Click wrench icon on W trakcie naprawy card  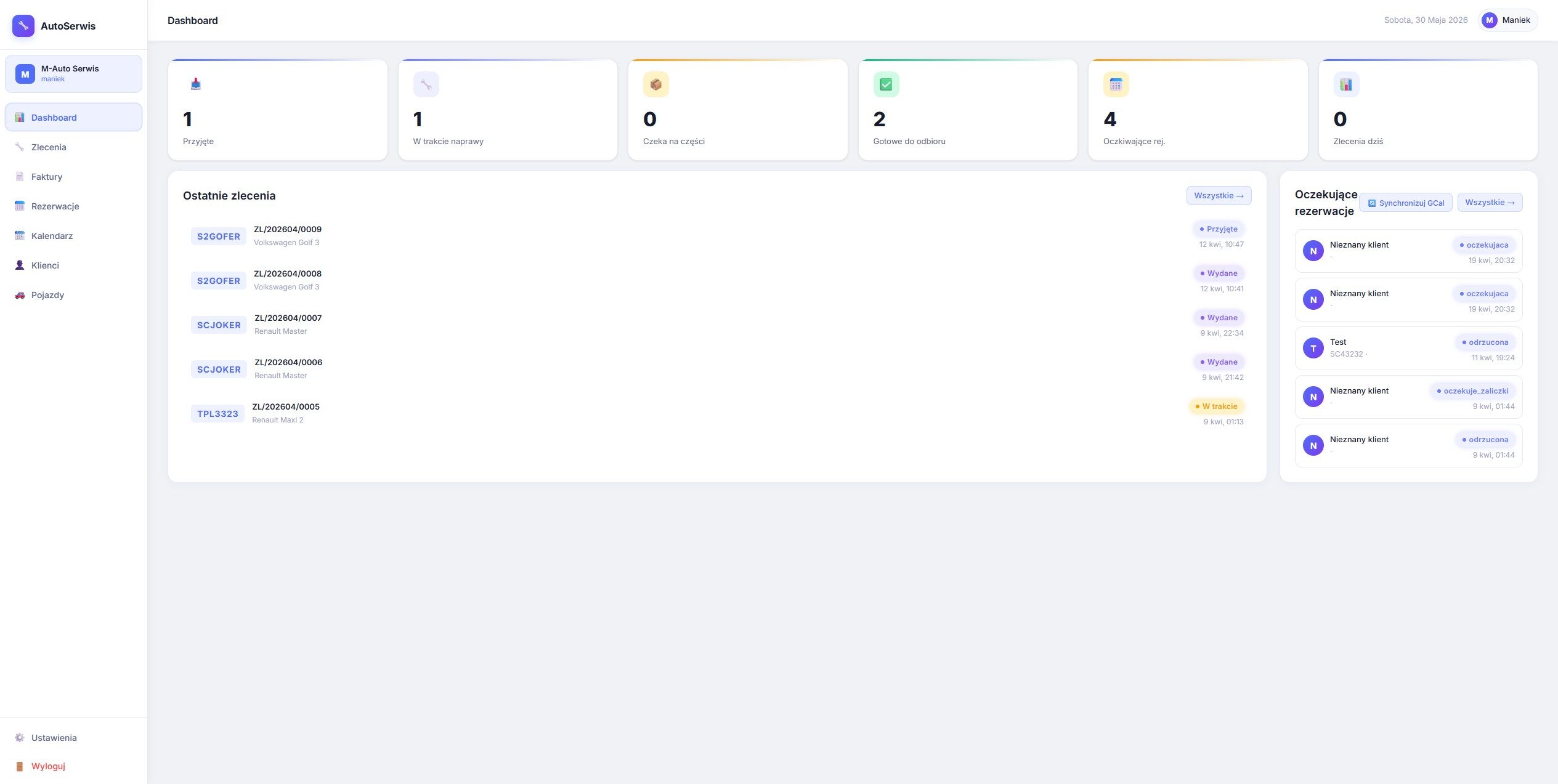click(426, 84)
